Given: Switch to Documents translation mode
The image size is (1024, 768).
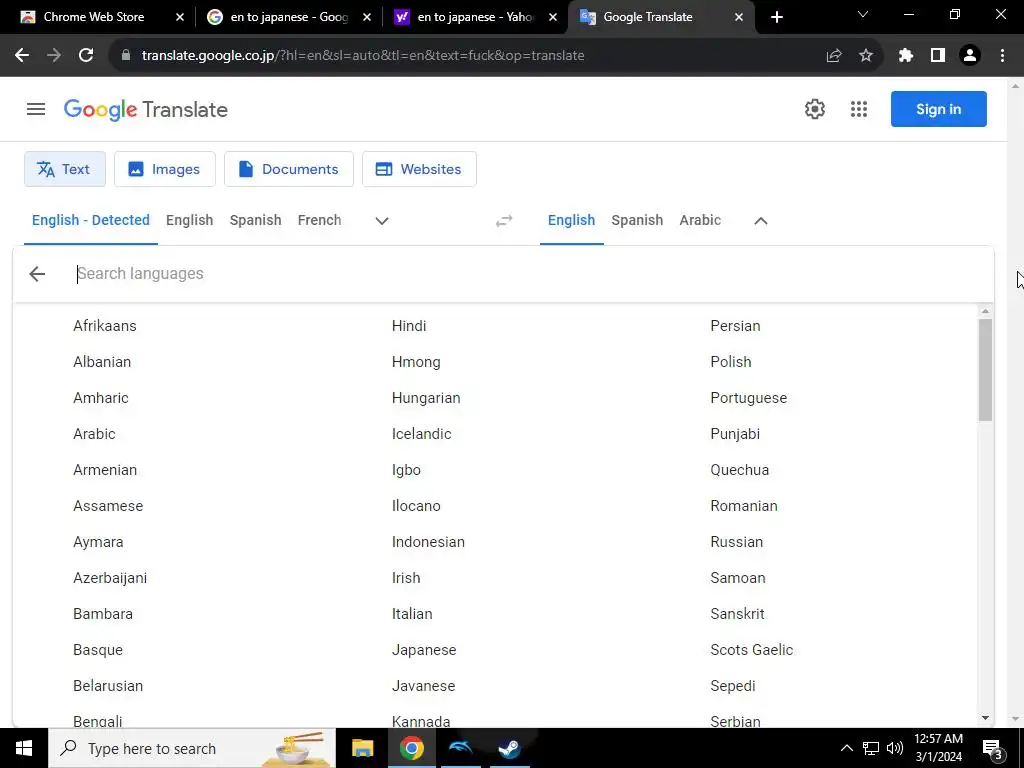Looking at the screenshot, I should pyautogui.click(x=289, y=169).
